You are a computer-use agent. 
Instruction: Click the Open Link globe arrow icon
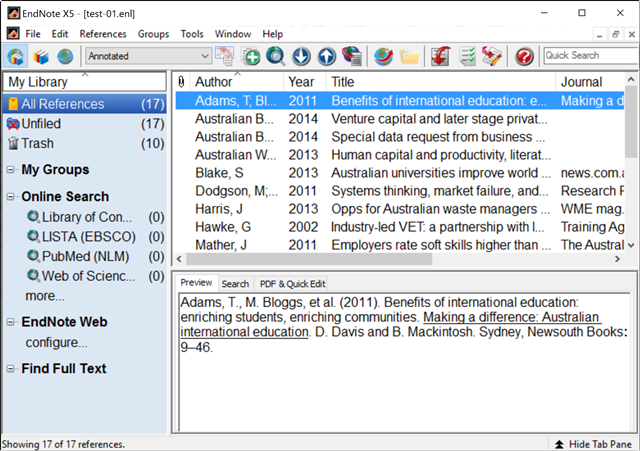[x=384, y=56]
